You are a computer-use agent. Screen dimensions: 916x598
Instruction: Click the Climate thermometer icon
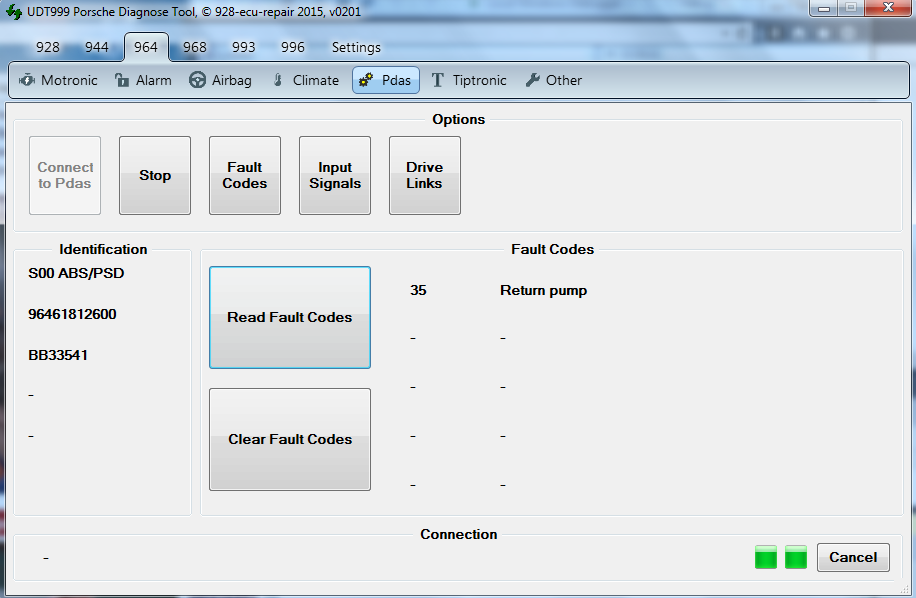(x=279, y=80)
